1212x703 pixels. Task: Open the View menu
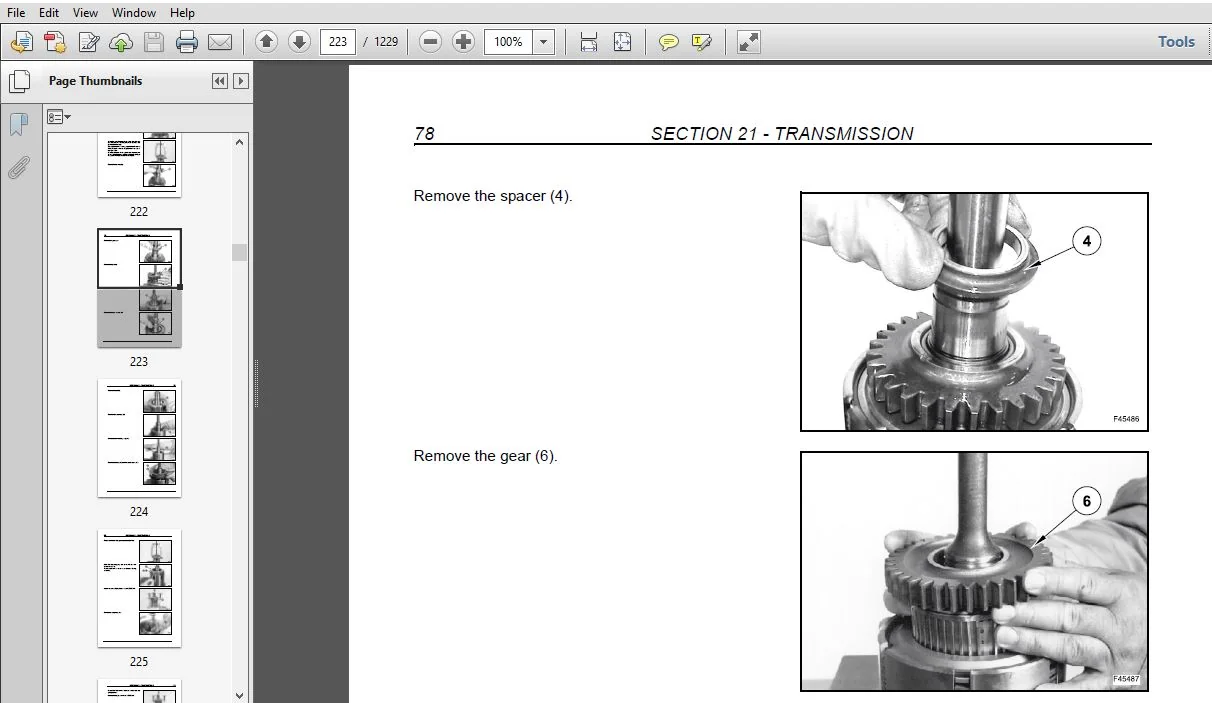85,13
